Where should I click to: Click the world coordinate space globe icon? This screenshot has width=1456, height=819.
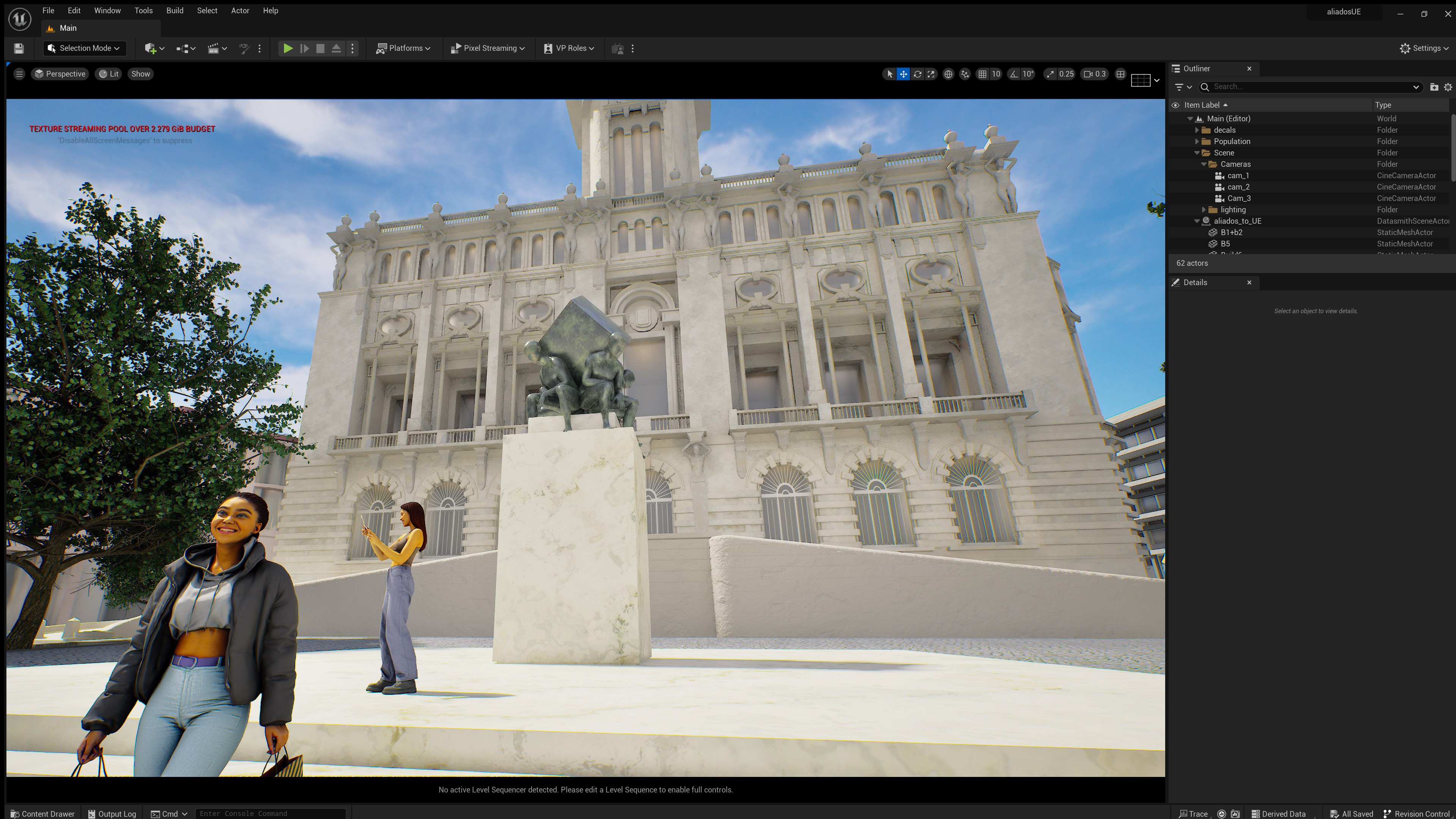[x=948, y=74]
